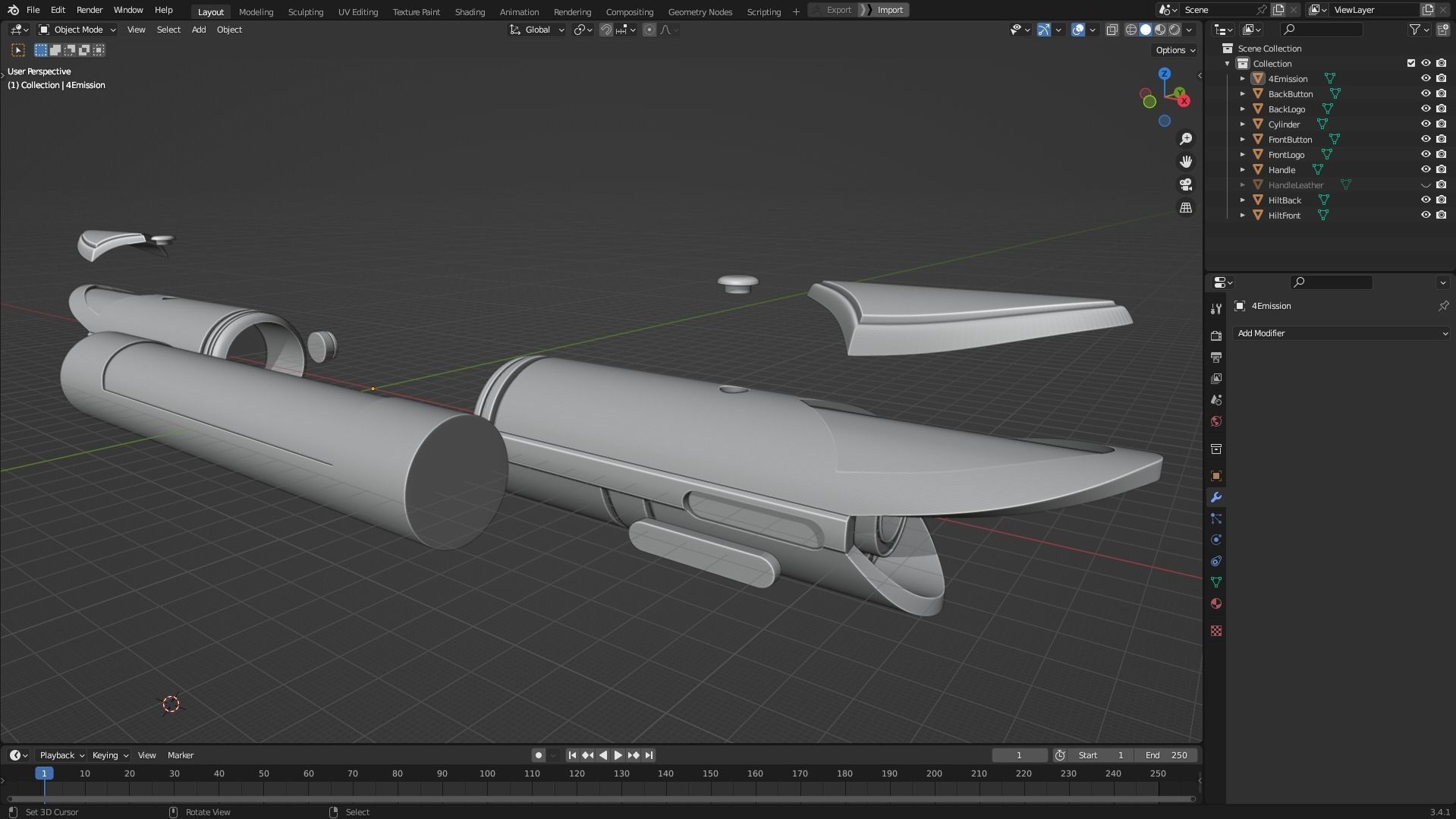Click the Import button
Image resolution: width=1456 pixels, height=819 pixels.
click(884, 10)
